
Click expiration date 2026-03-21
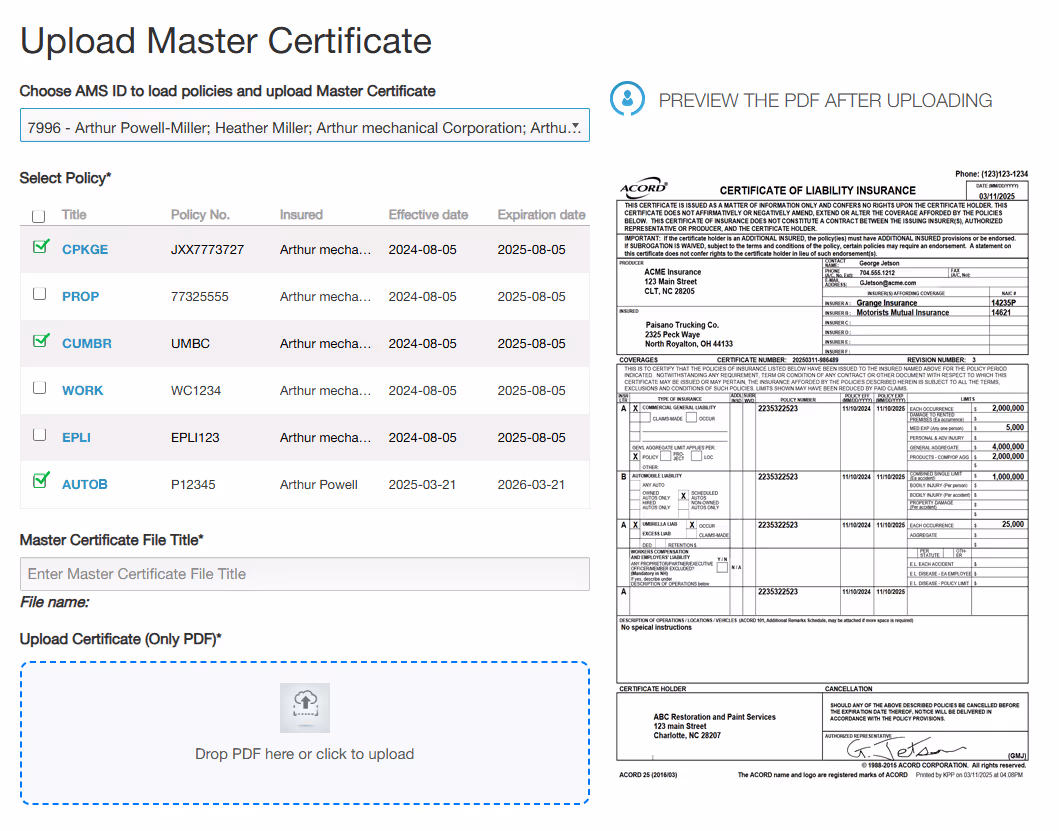point(532,484)
